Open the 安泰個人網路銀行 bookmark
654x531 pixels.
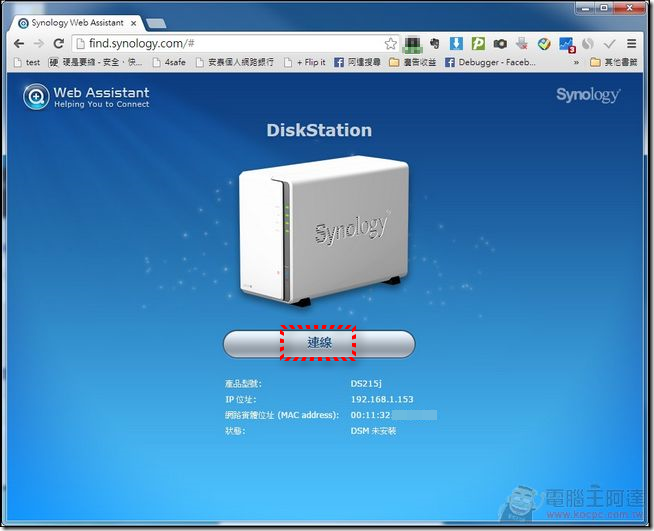[x=235, y=63]
